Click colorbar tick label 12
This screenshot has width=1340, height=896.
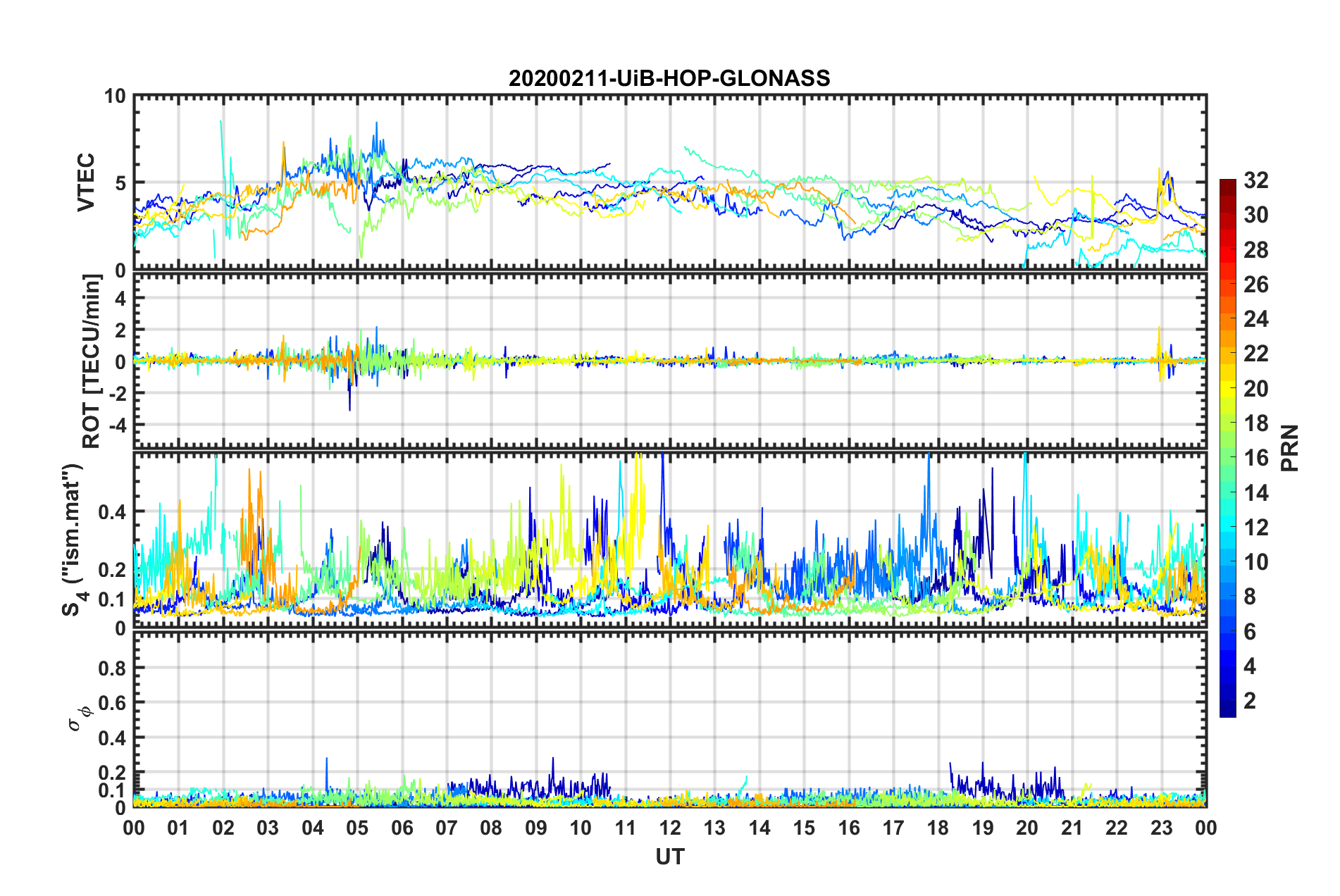1255,528
